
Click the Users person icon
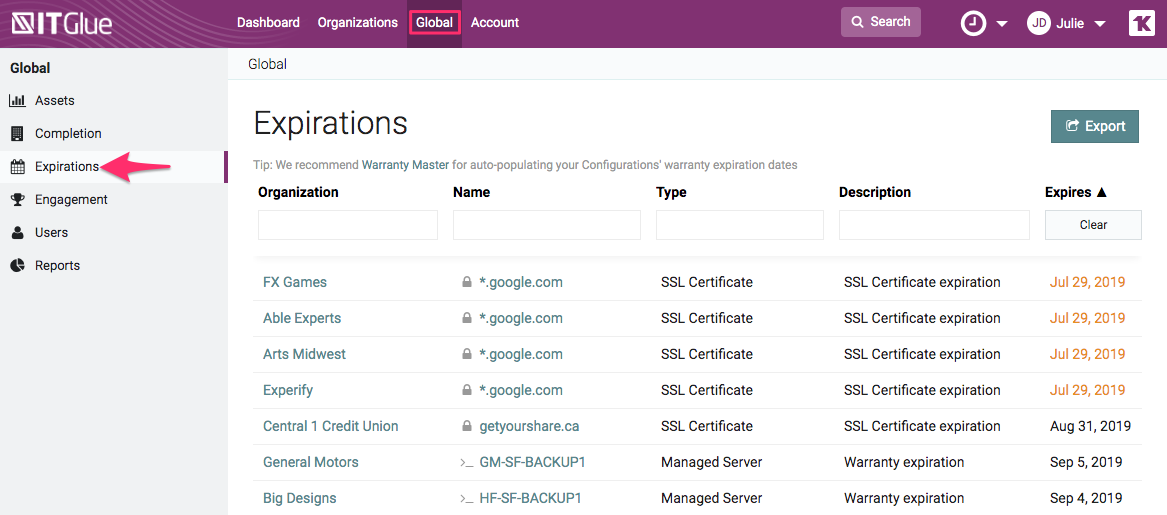pos(17,233)
